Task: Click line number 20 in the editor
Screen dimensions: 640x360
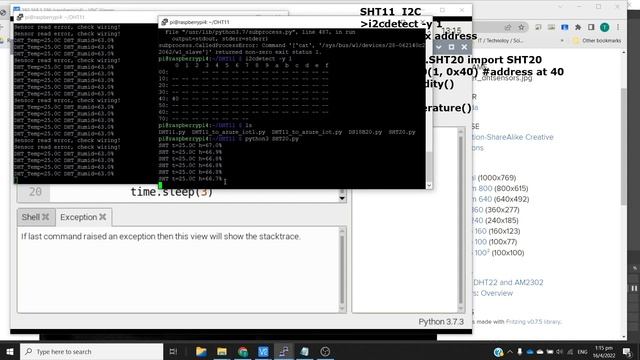Action: click(35, 192)
